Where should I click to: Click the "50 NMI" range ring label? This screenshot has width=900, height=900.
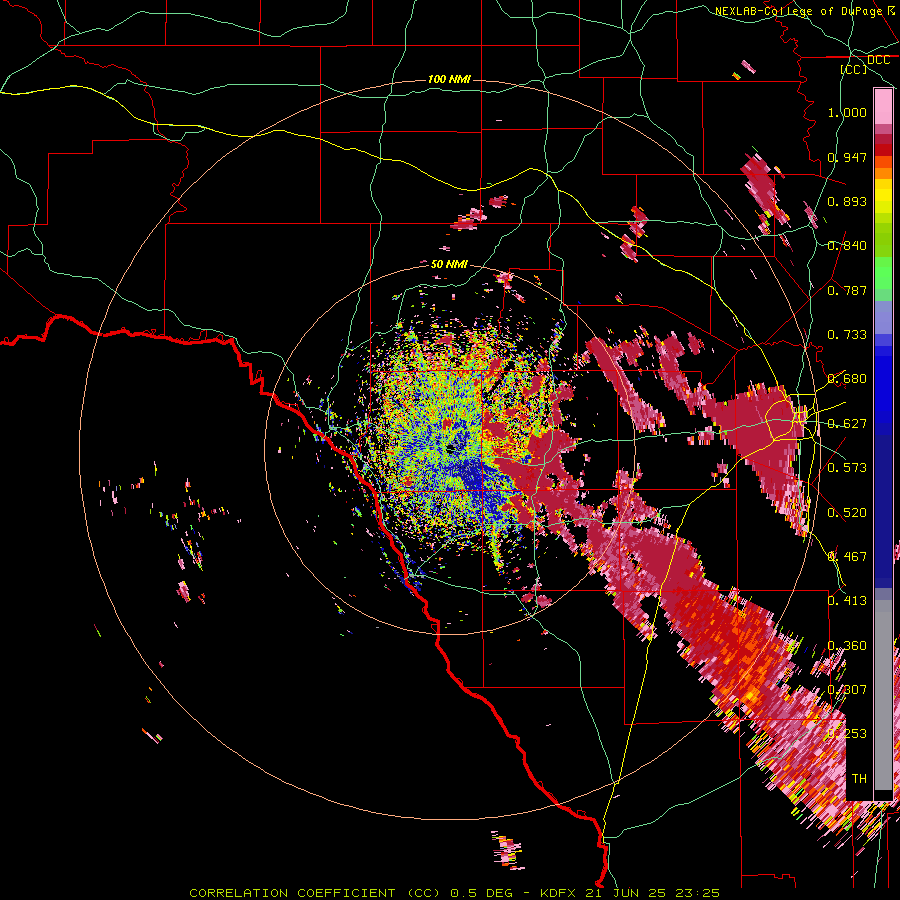(x=449, y=264)
